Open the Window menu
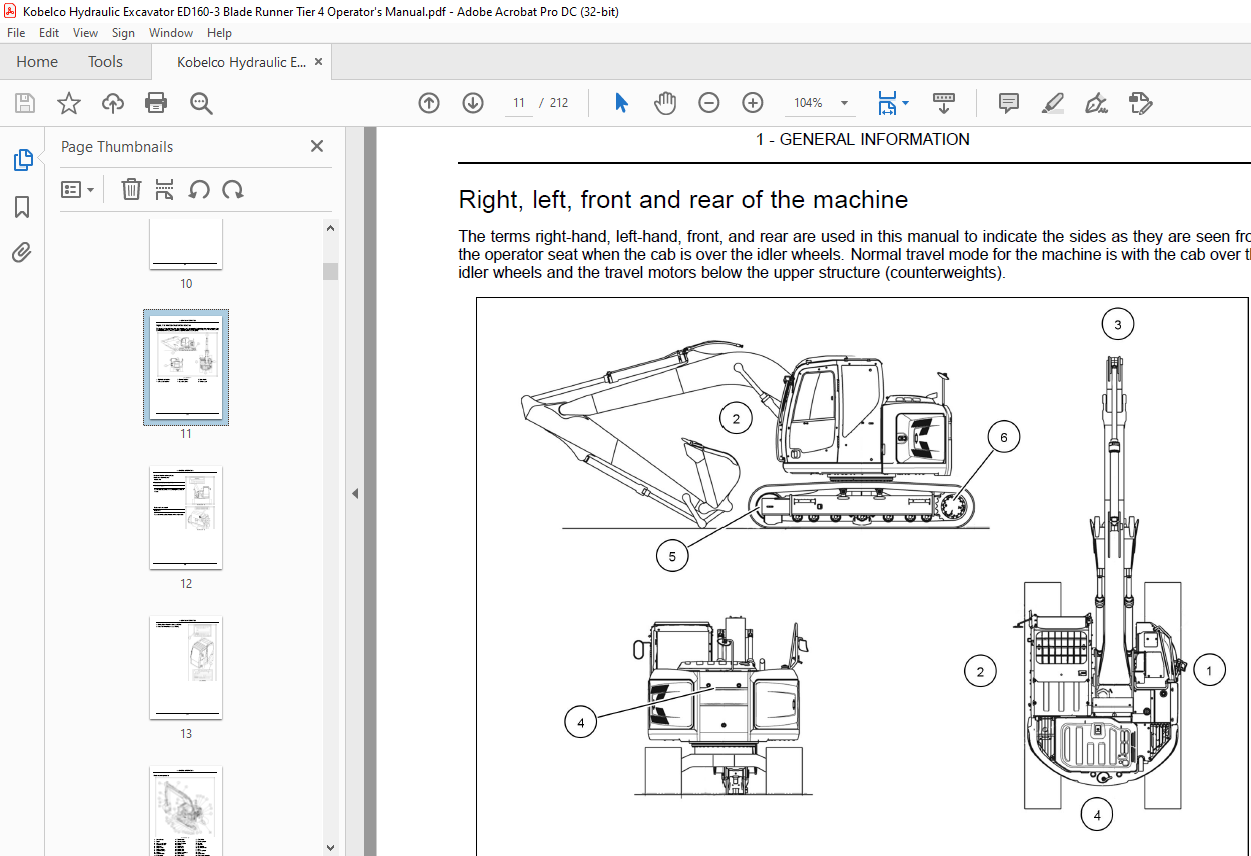 pos(171,33)
